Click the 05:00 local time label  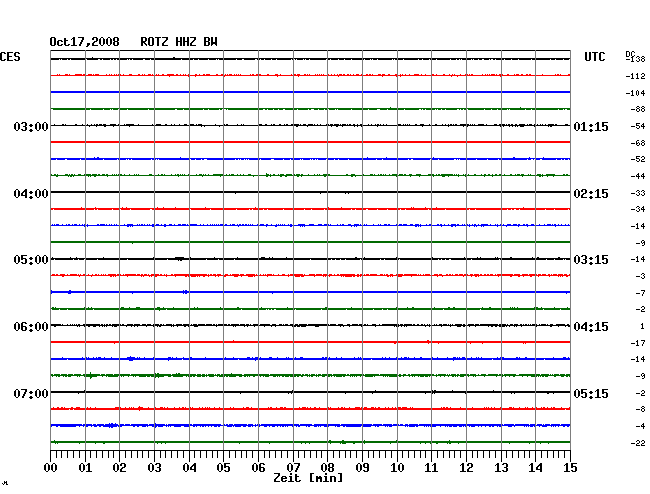tap(31, 260)
